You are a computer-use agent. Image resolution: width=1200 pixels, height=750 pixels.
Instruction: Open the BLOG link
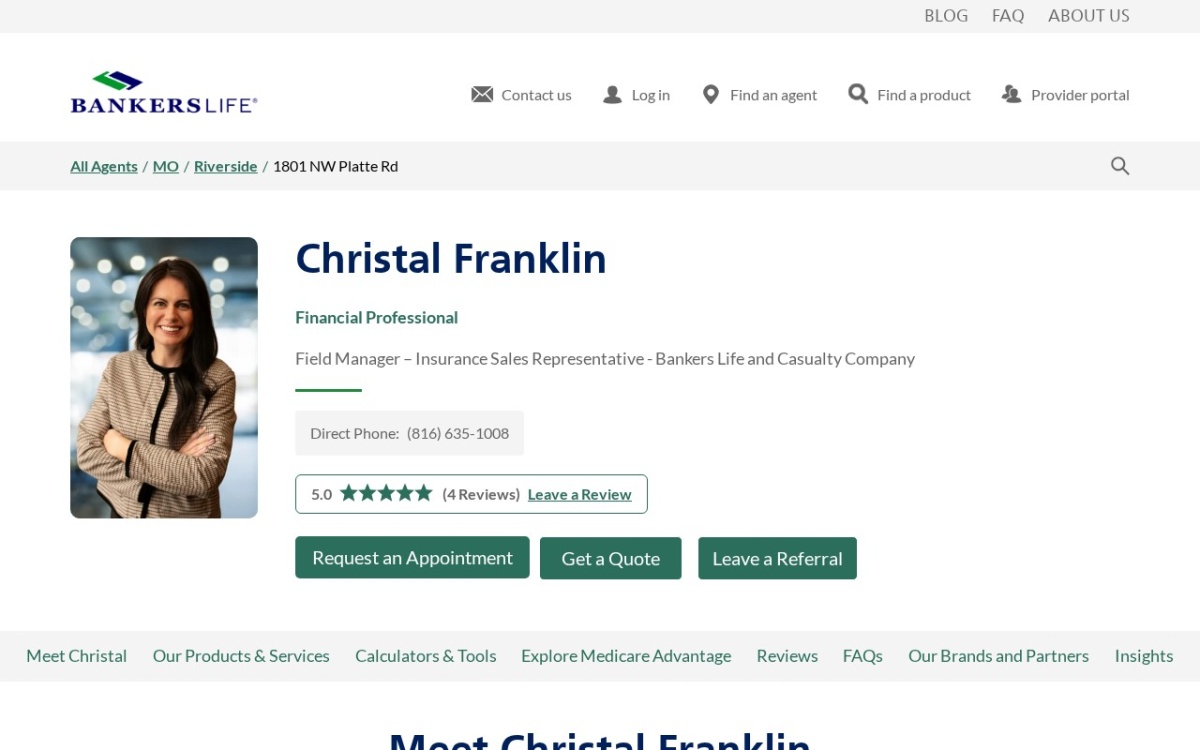point(946,16)
